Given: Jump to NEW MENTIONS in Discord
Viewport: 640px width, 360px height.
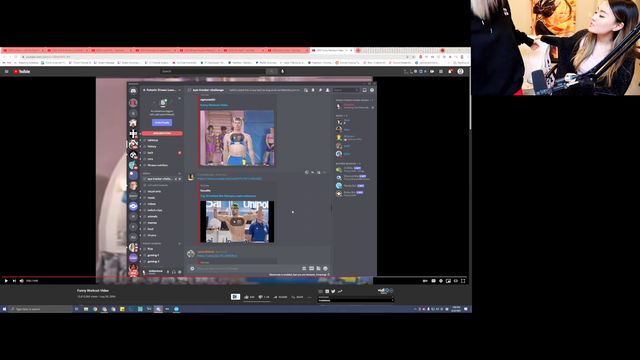Looking at the screenshot, I should pyautogui.click(x=162, y=133).
